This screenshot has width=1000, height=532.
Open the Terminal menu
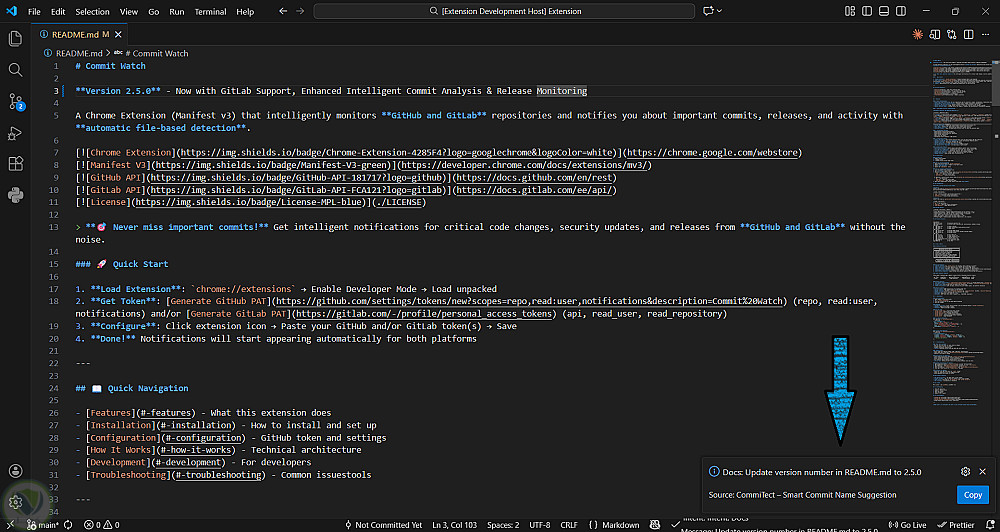(x=210, y=12)
